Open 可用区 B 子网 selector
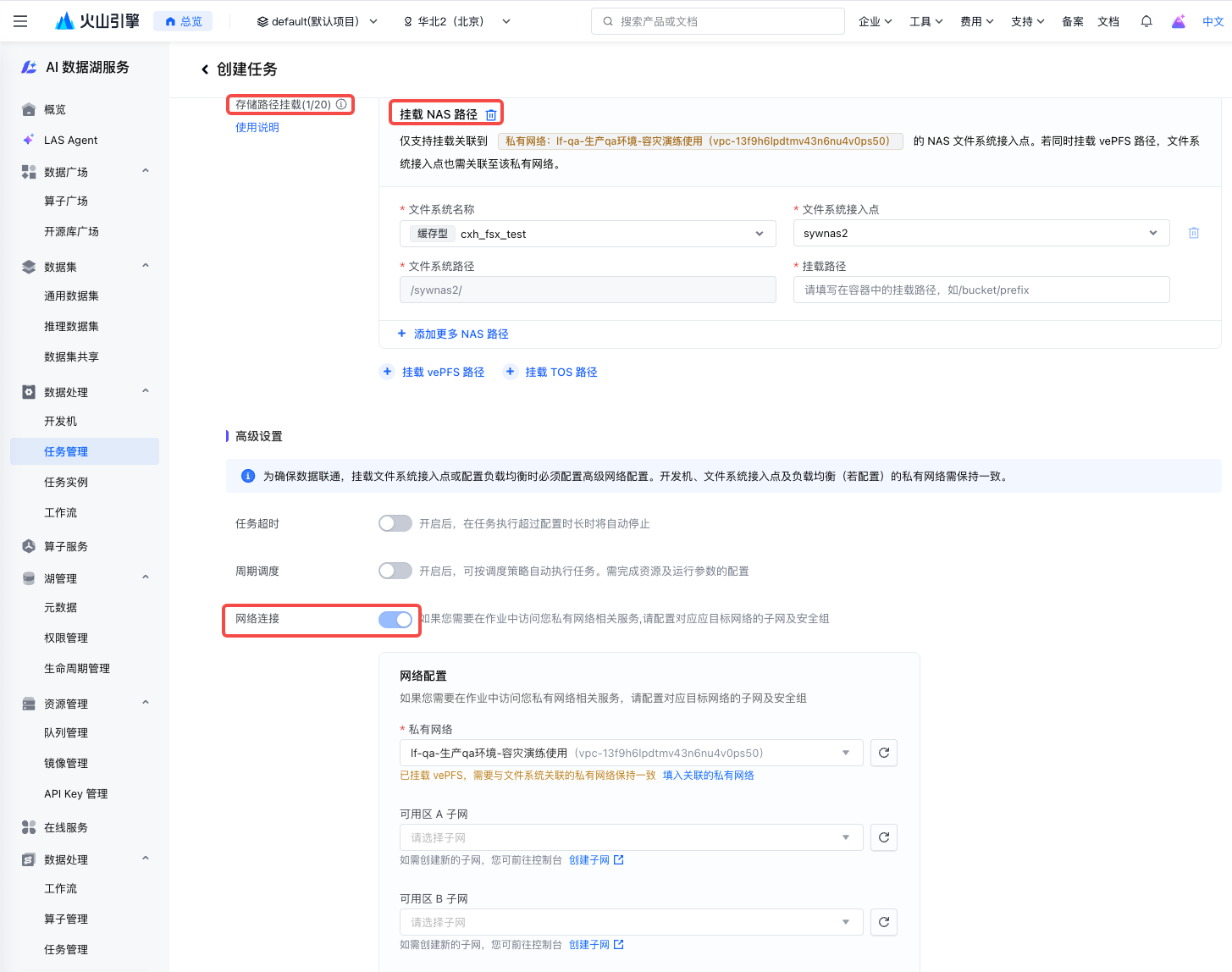 631,922
